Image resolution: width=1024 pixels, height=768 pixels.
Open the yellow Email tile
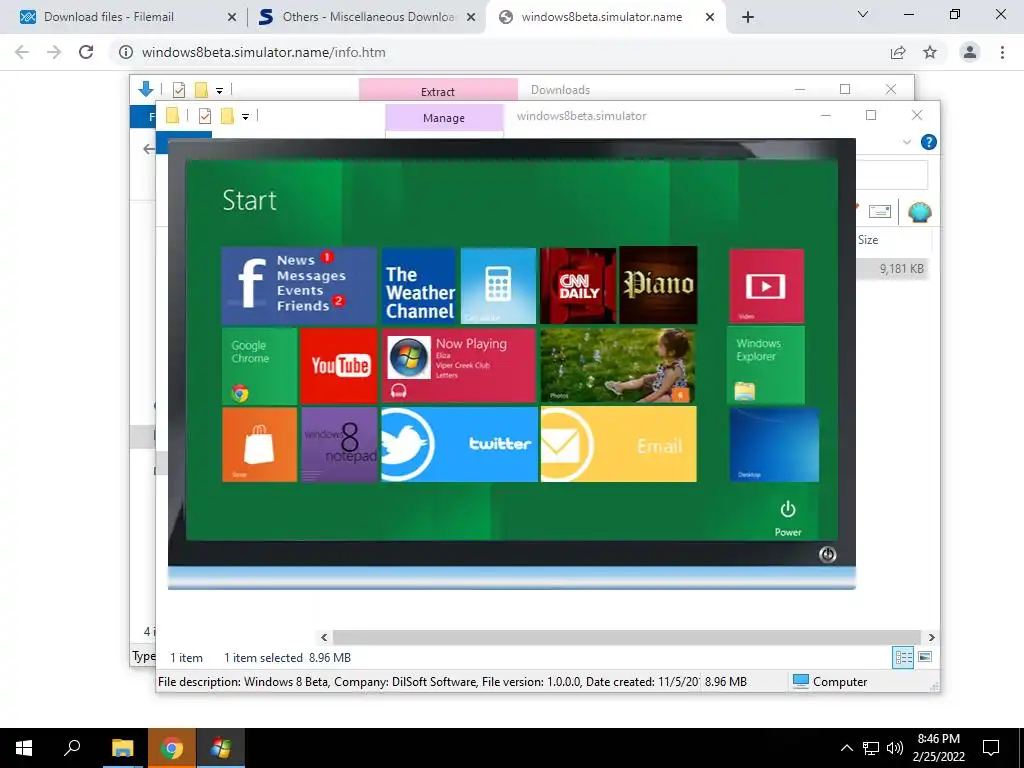coord(618,444)
